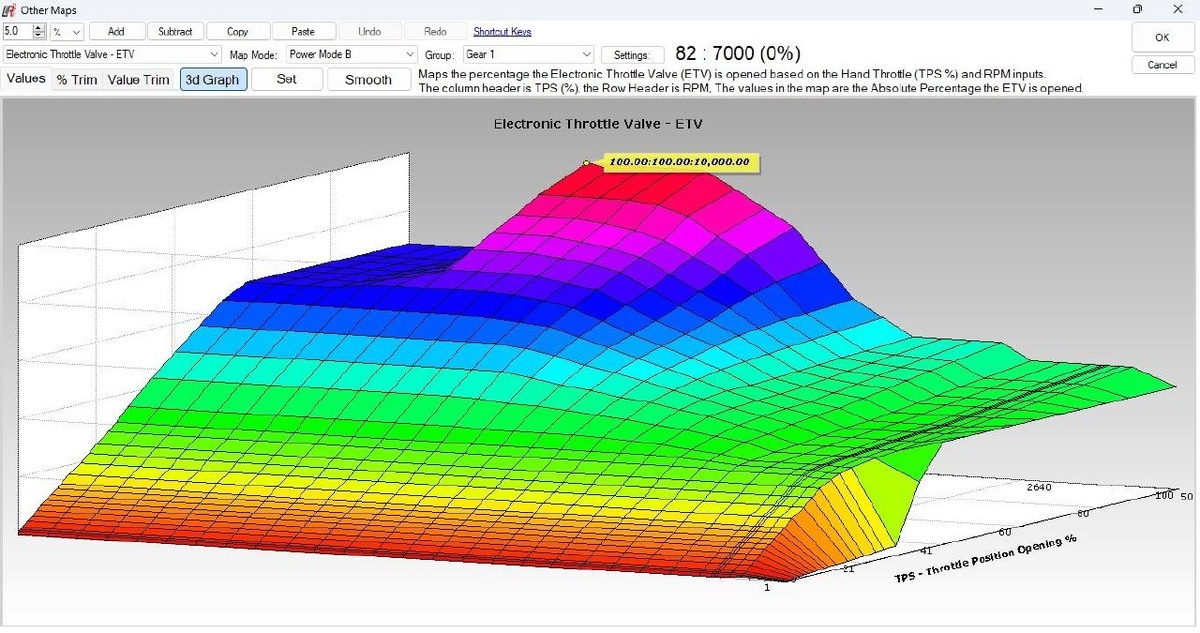Click the Cancel button
This screenshot has height=633, width=1200.
(x=1161, y=64)
